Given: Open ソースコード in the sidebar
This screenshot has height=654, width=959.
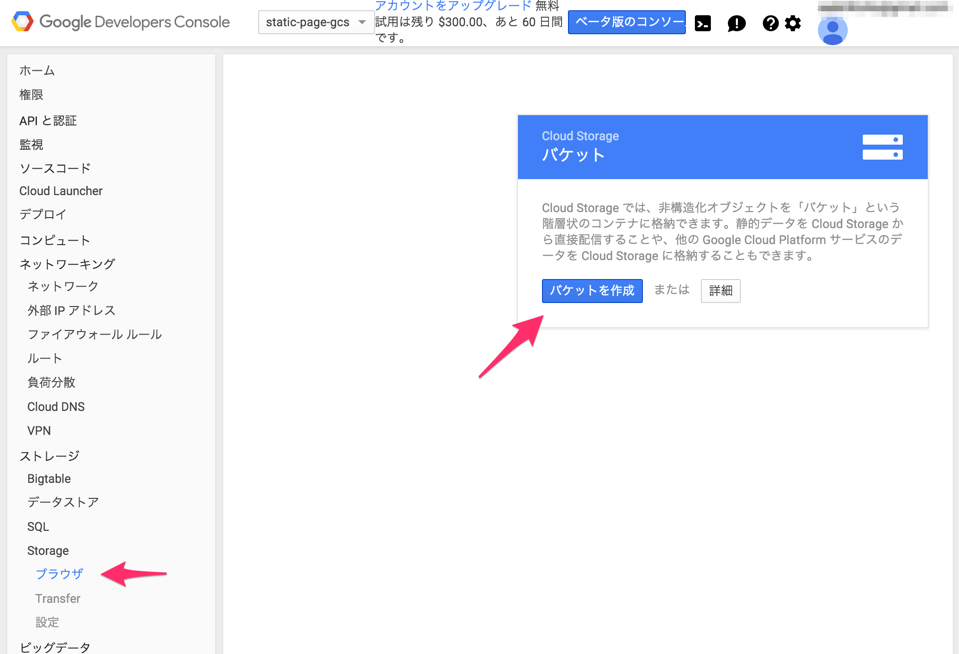Looking at the screenshot, I should point(55,168).
